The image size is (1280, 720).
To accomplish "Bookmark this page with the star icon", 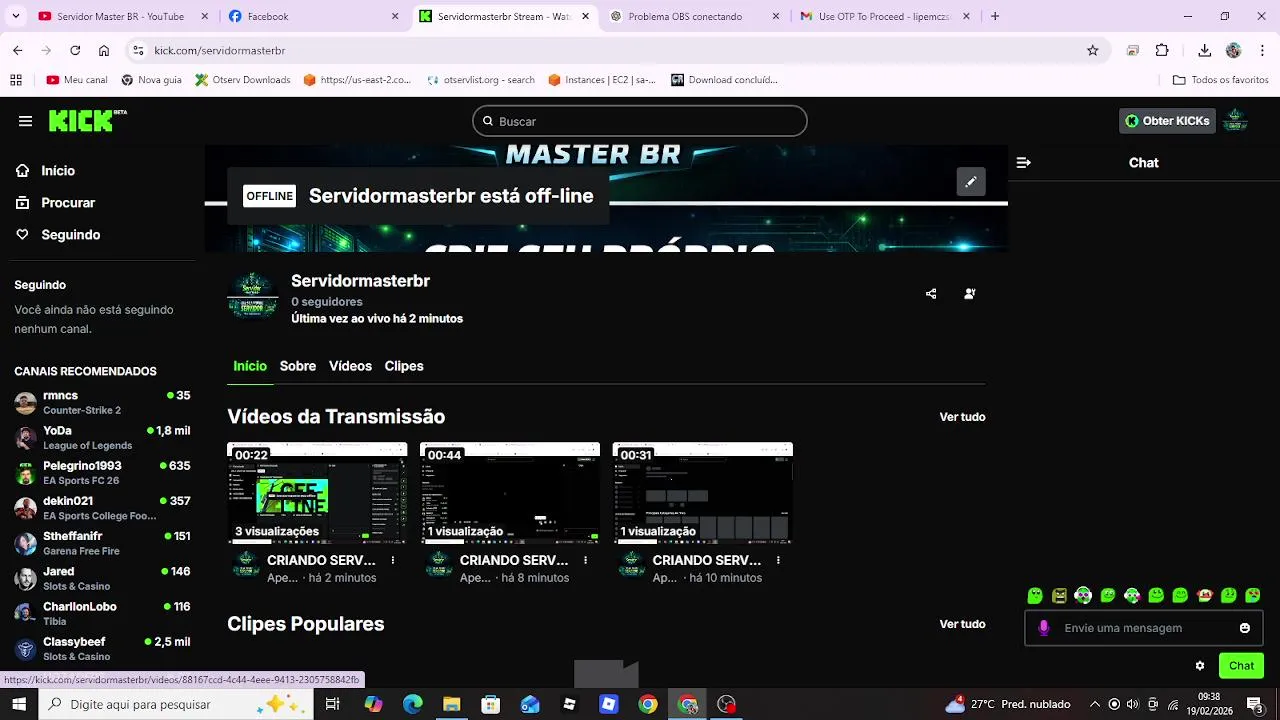I will pos(1093,50).
